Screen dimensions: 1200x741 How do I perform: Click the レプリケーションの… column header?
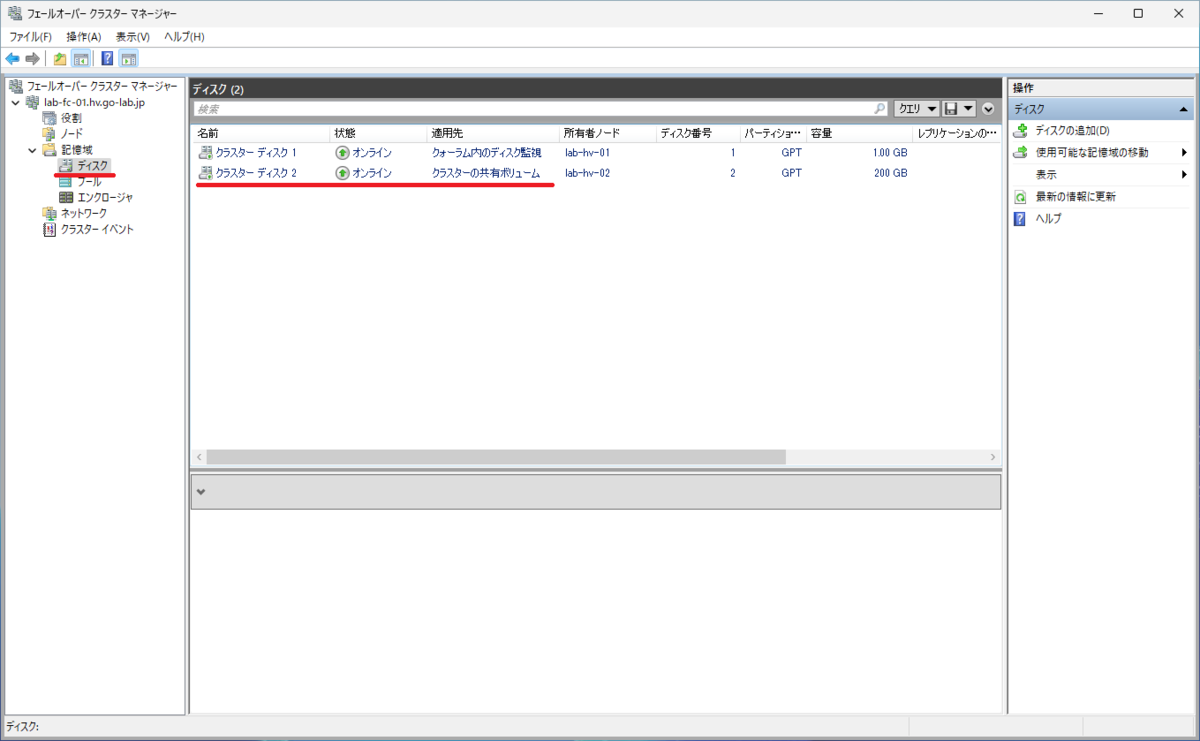[957, 133]
